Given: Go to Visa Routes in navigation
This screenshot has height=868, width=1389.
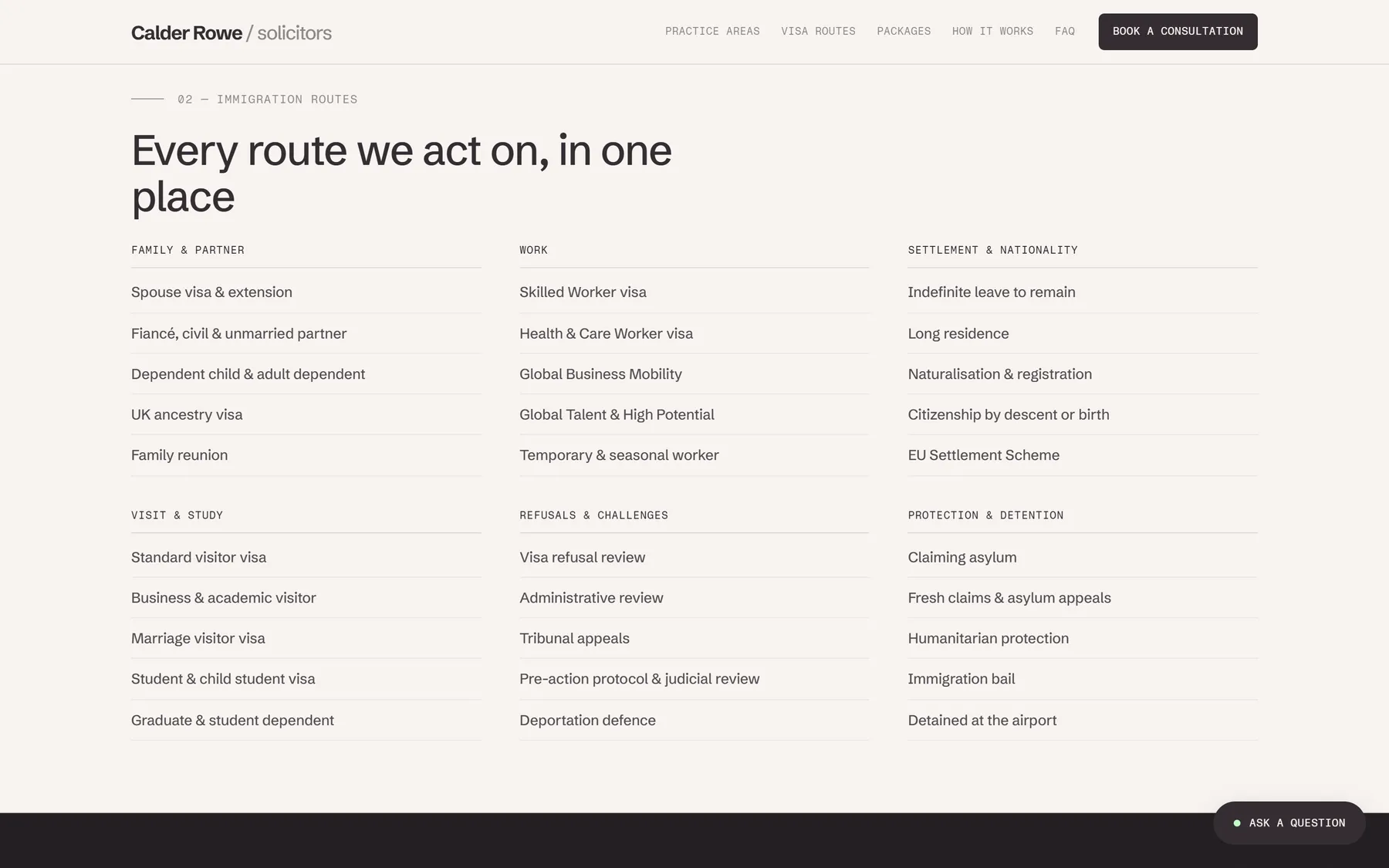Looking at the screenshot, I should tap(818, 32).
